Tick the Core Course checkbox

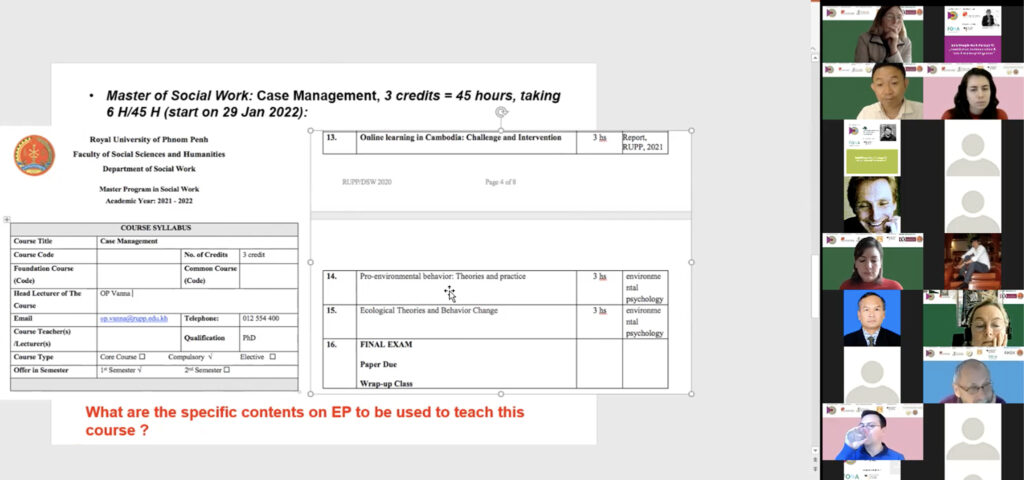[x=142, y=357]
